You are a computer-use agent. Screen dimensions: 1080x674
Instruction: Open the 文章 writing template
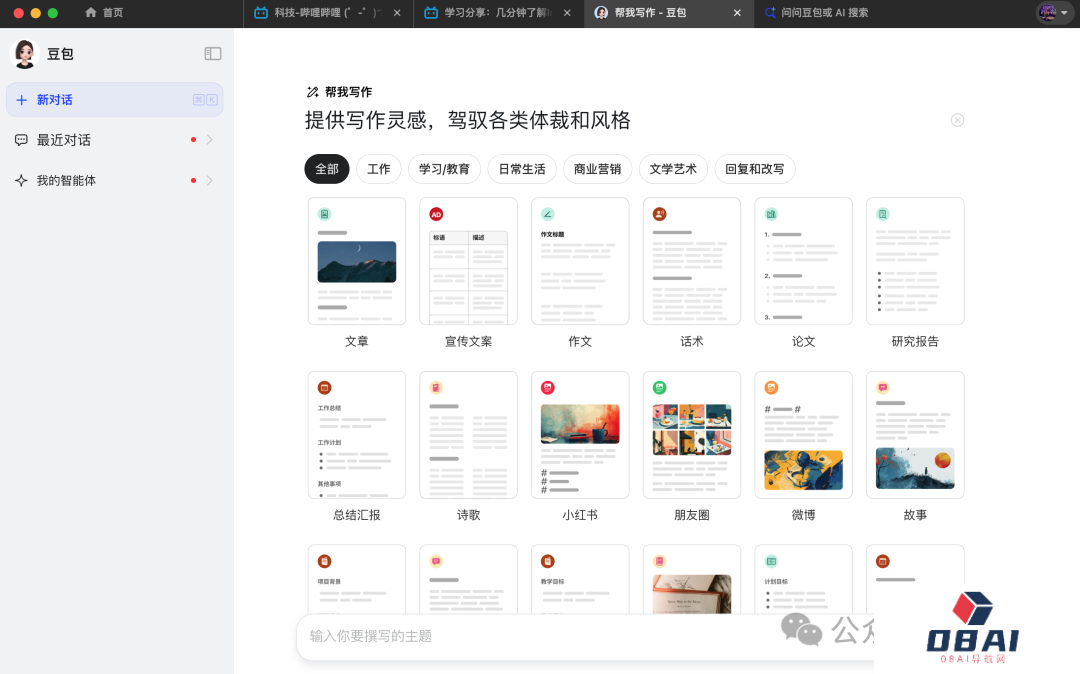(357, 261)
